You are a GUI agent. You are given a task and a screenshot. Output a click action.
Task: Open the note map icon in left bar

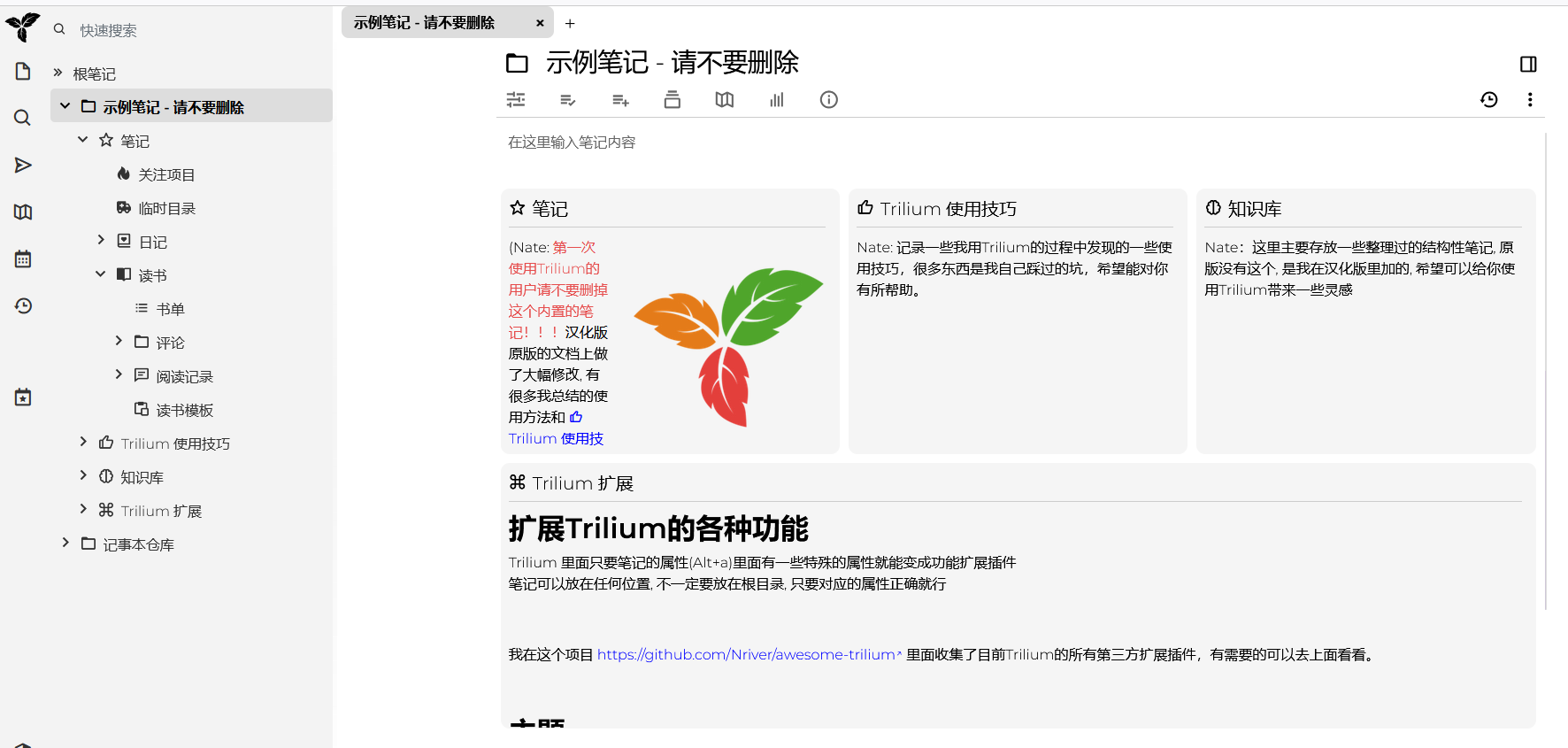[23, 212]
